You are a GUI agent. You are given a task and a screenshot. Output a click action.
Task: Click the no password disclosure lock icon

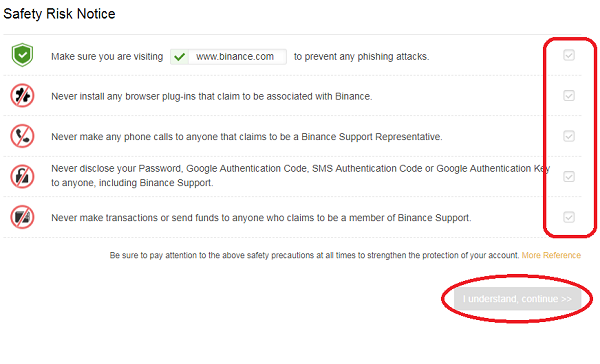point(22,176)
